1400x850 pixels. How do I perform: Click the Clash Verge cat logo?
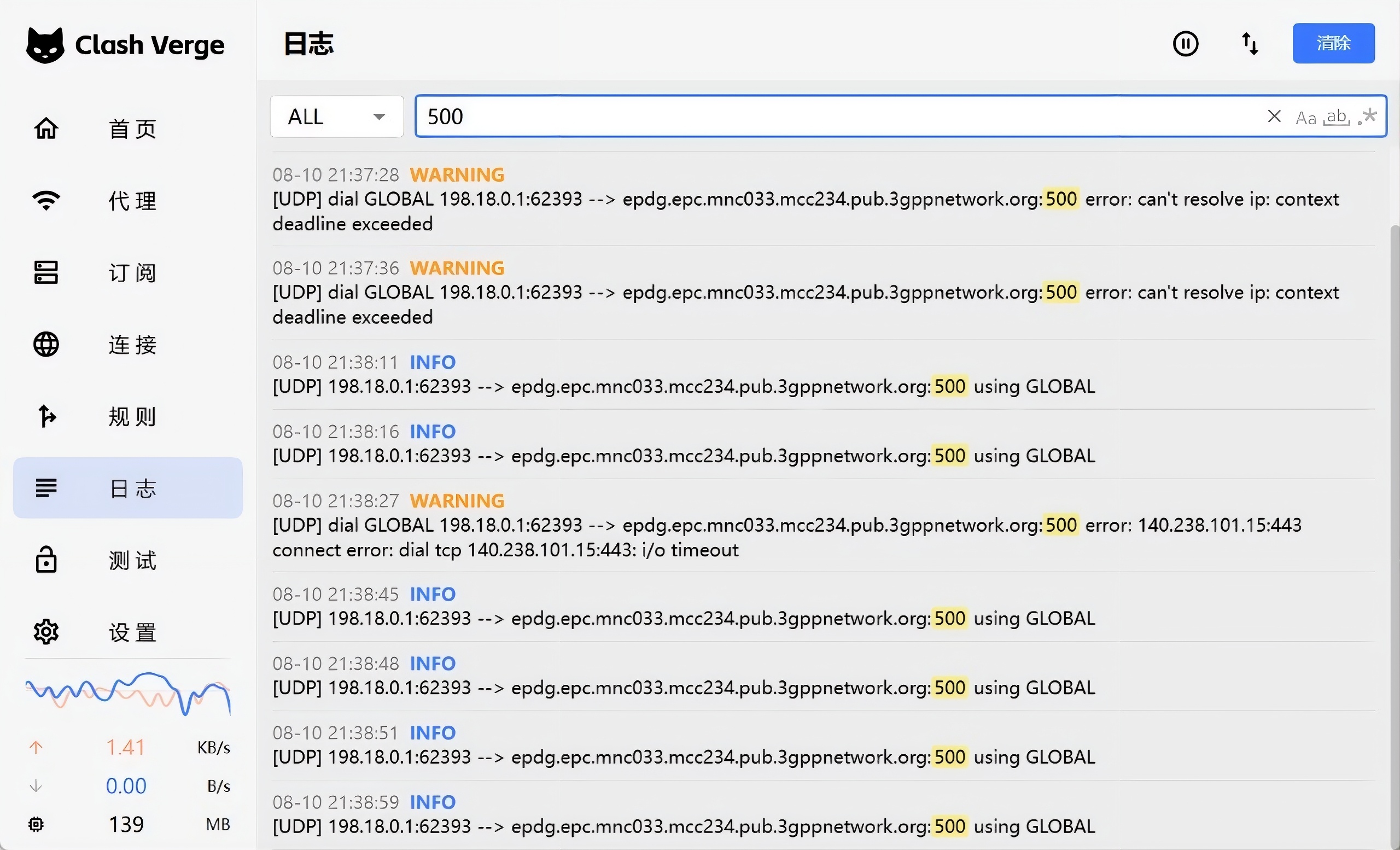(45, 45)
